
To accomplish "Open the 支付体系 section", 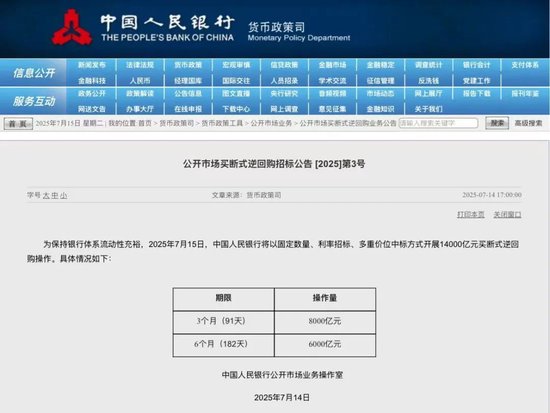I will tap(525, 65).
